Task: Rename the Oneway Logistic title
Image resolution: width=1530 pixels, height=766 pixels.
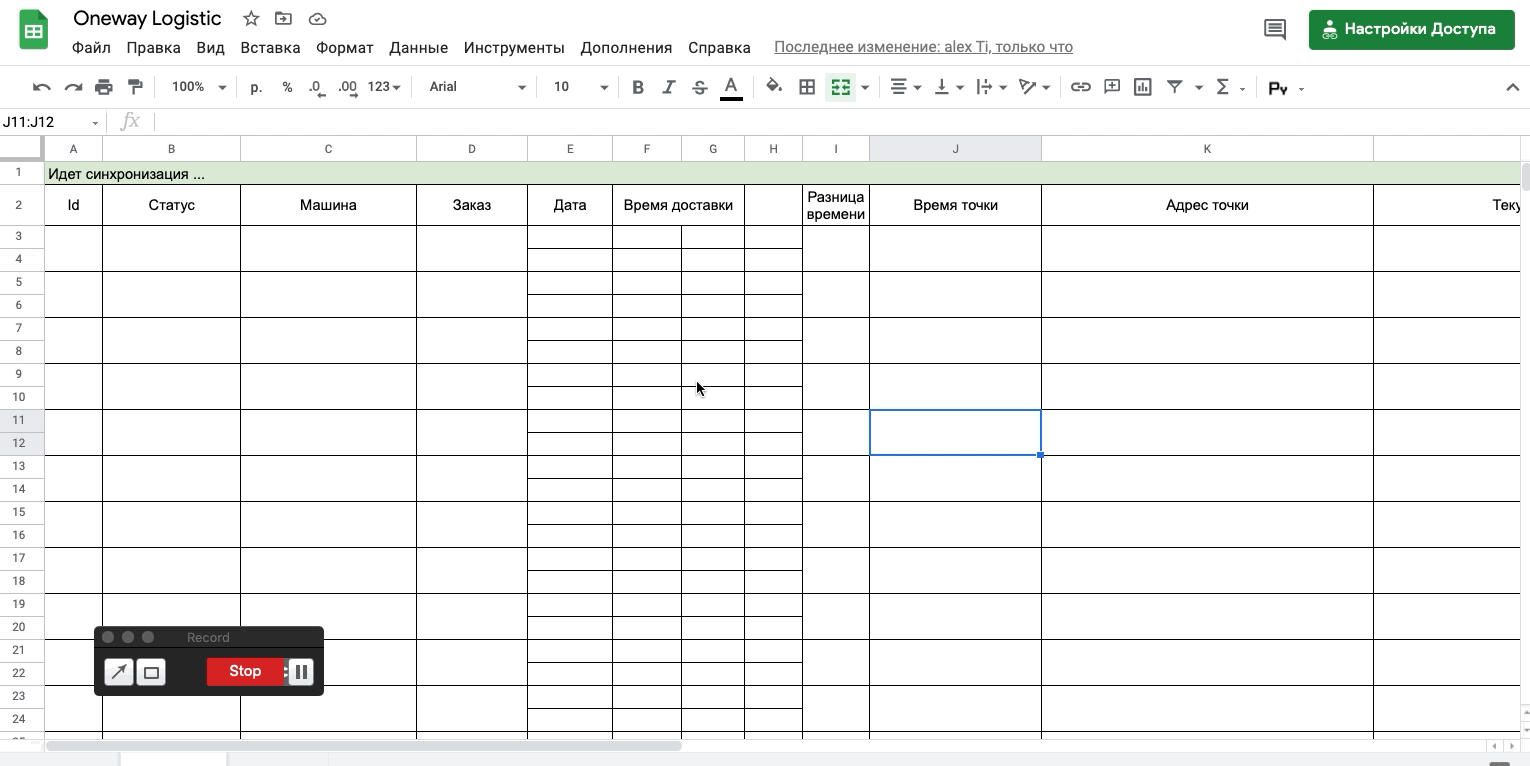Action: (147, 19)
